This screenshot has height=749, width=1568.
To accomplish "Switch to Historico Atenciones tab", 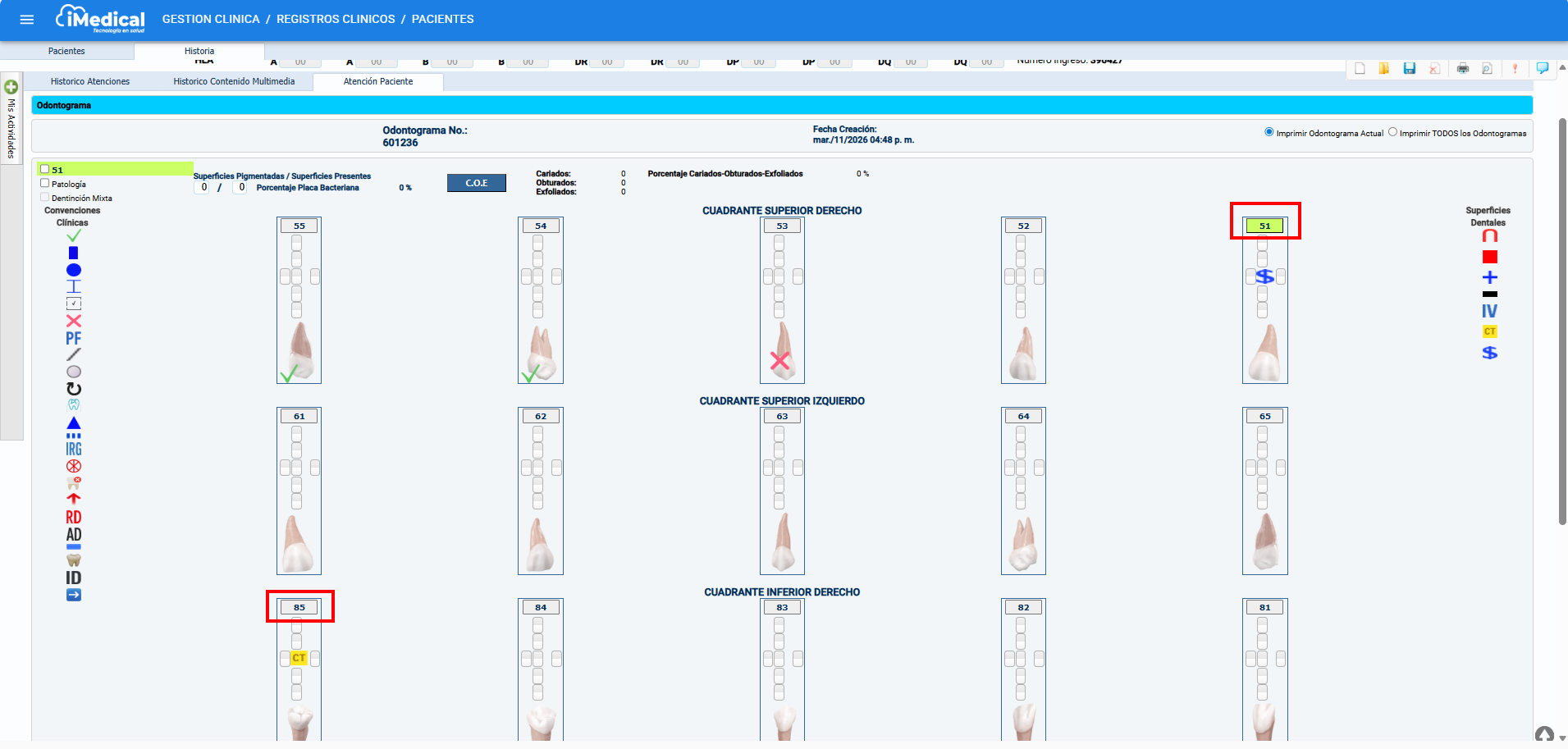I will pyautogui.click(x=90, y=82).
